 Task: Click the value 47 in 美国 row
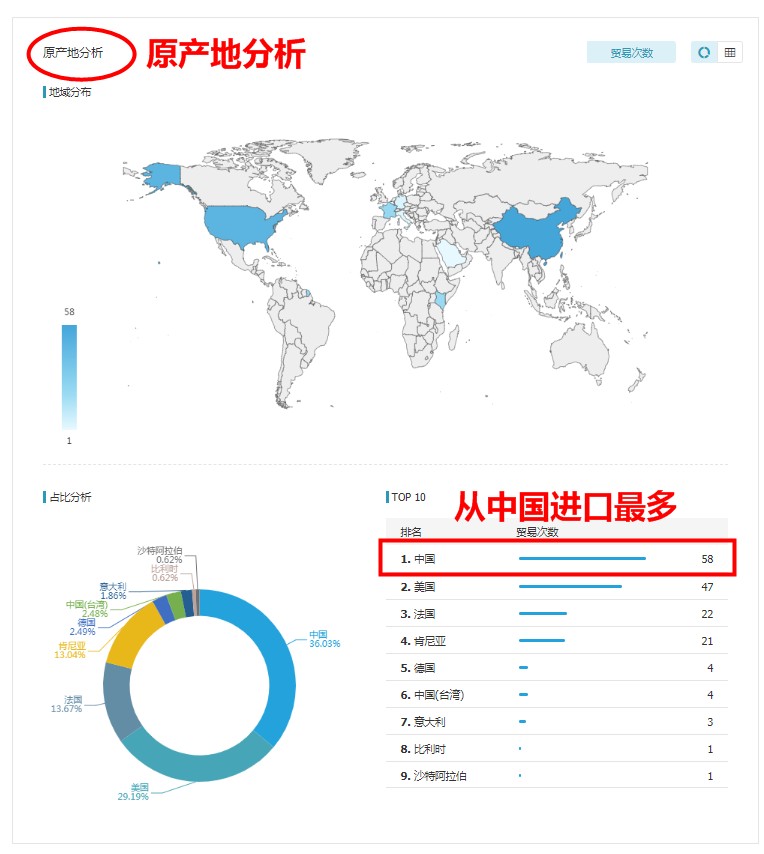coord(707,587)
